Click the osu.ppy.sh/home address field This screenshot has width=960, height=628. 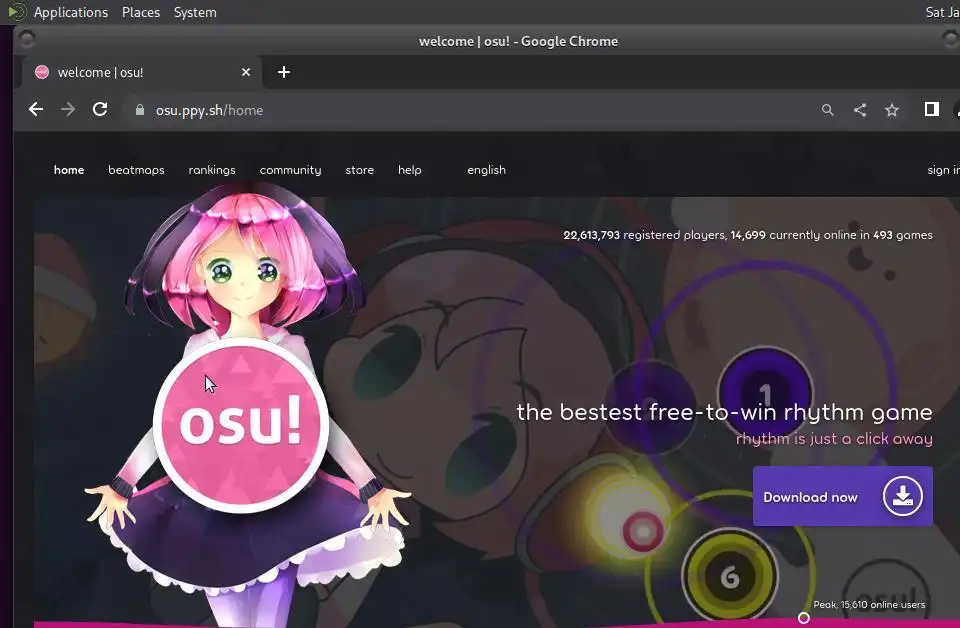[x=209, y=110]
